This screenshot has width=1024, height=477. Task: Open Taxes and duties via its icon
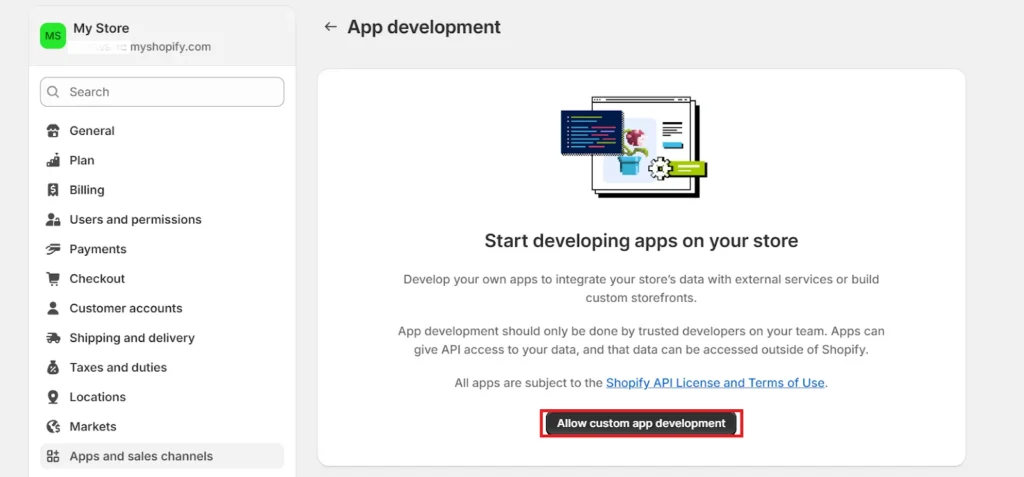53,368
